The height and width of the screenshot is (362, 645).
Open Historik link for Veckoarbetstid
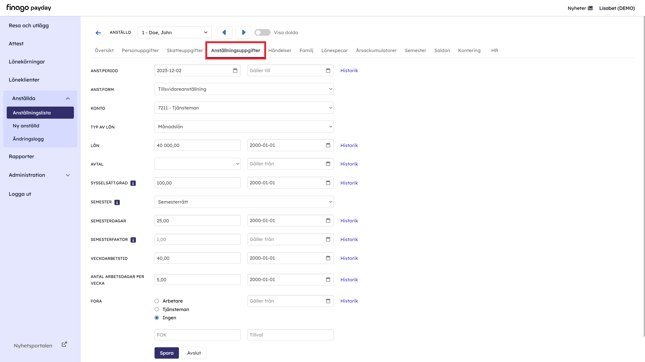point(349,258)
